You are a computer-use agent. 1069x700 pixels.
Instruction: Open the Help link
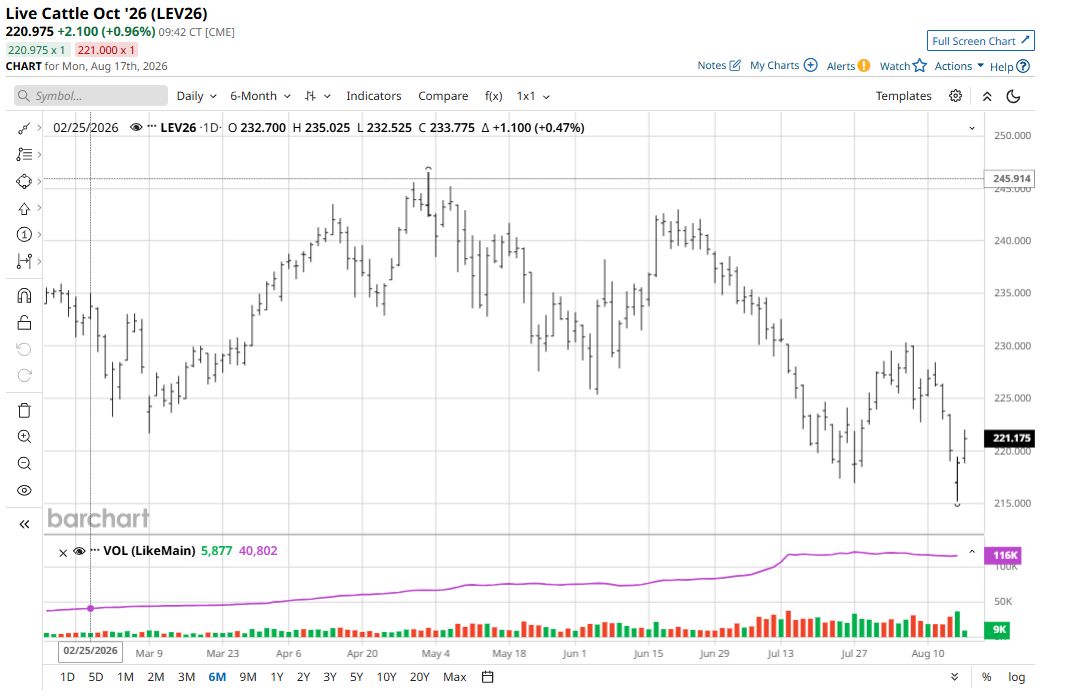1009,66
